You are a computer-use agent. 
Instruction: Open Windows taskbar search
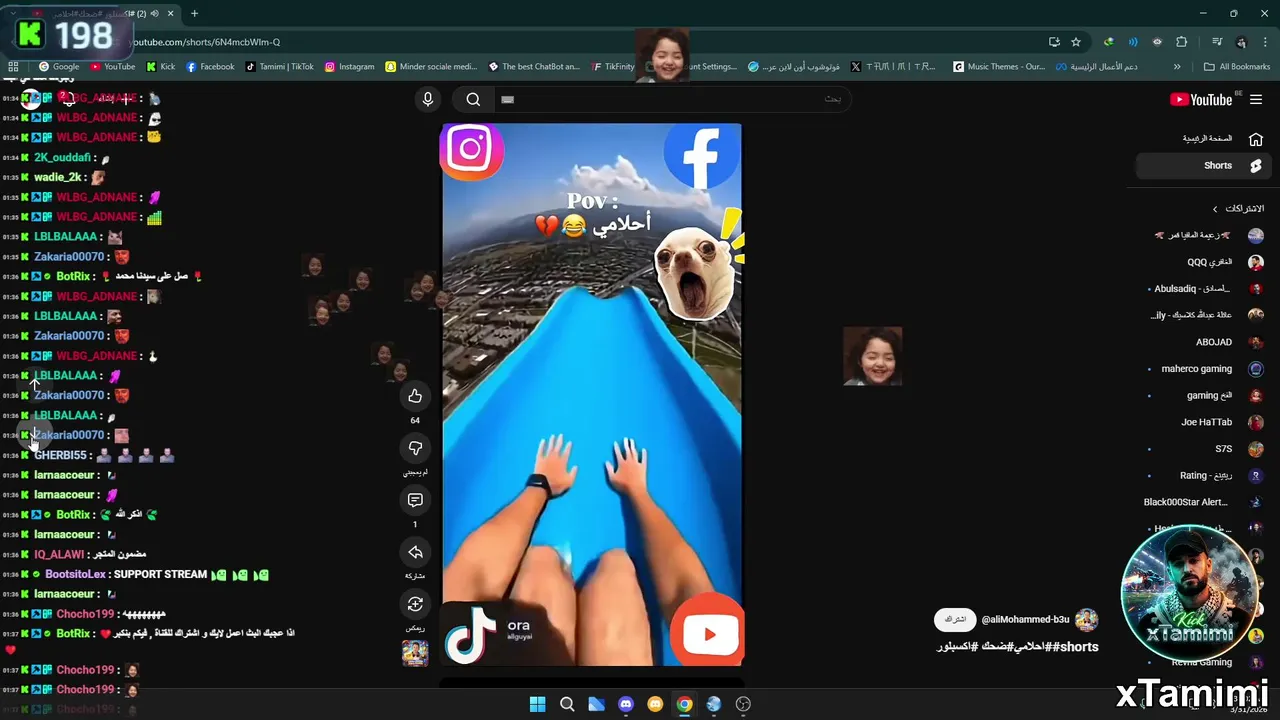tap(567, 704)
